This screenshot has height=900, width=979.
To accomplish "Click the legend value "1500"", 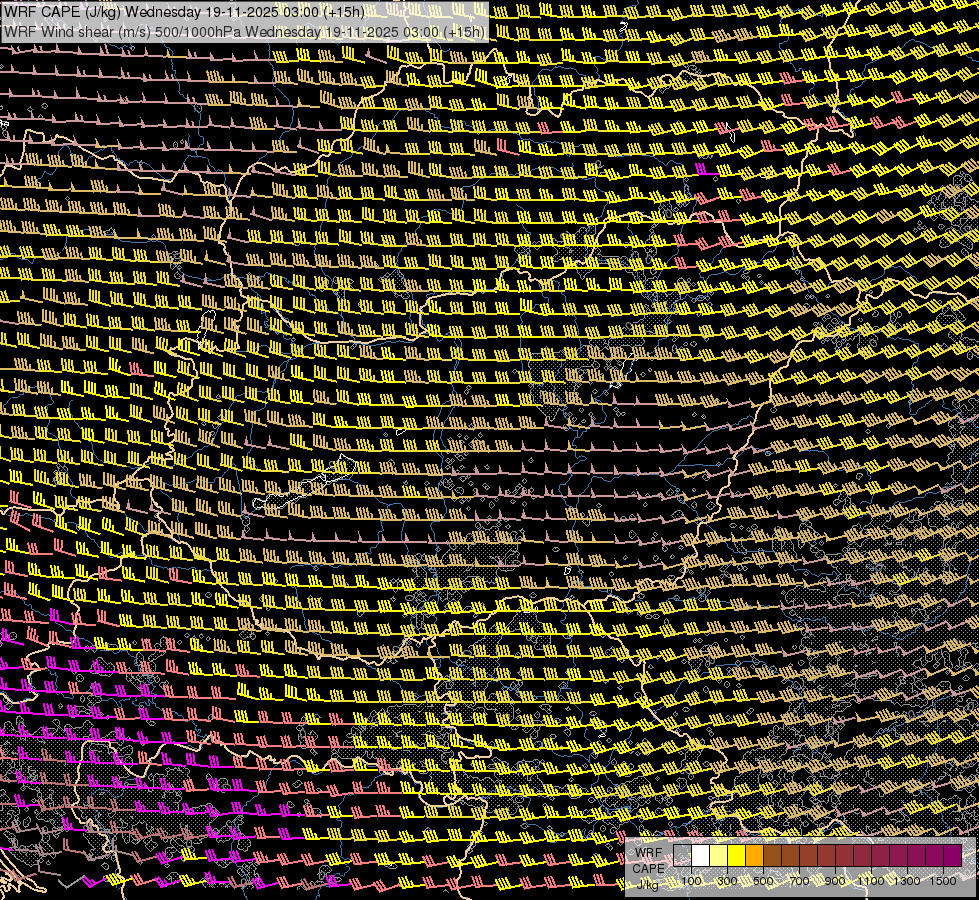I will pos(943,881).
